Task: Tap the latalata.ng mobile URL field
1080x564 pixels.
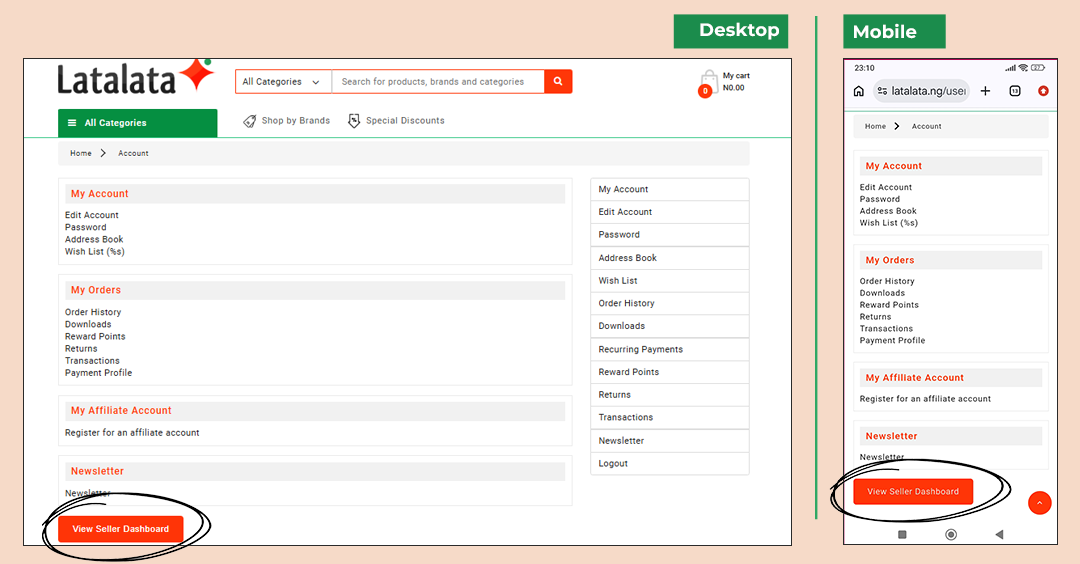Action: point(922,91)
